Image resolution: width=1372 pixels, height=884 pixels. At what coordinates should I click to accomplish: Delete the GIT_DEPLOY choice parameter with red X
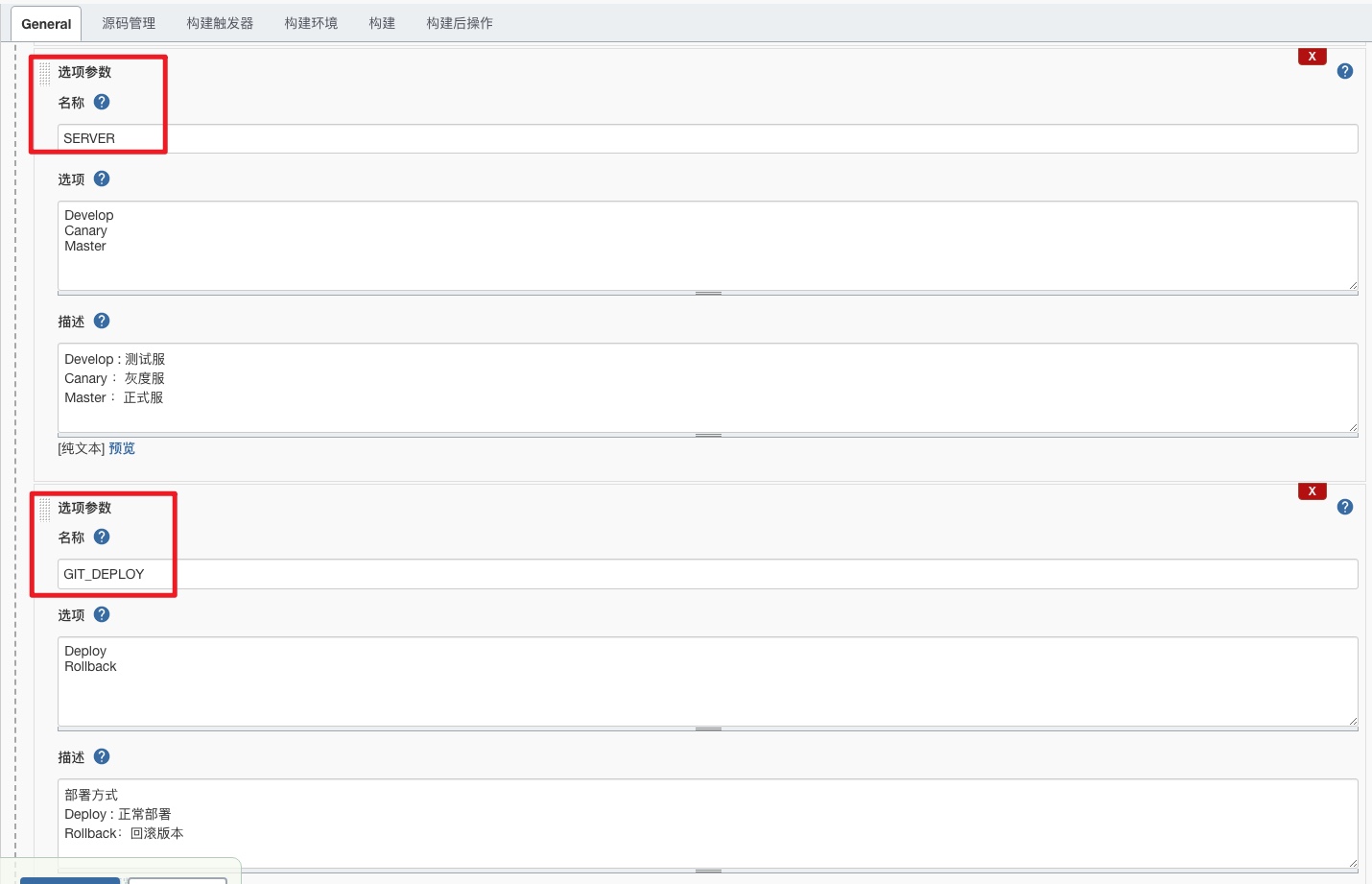point(1313,491)
